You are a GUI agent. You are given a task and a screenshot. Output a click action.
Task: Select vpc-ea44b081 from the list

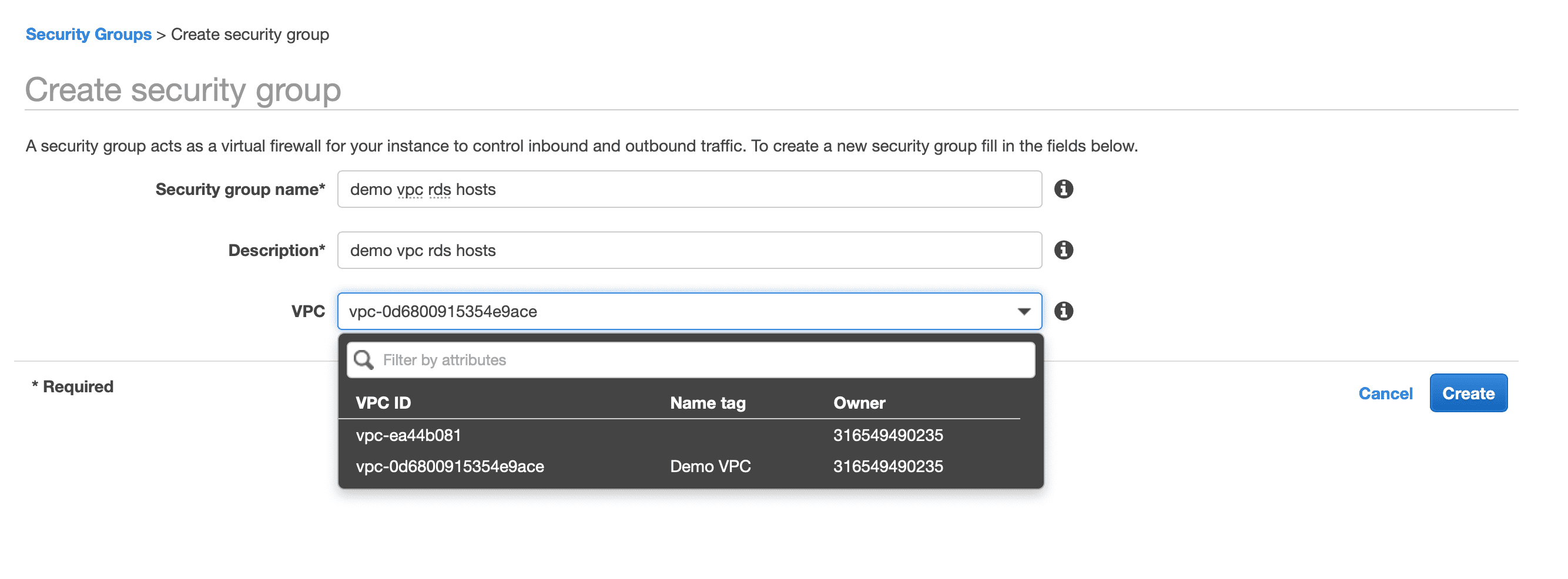pyautogui.click(x=679, y=435)
